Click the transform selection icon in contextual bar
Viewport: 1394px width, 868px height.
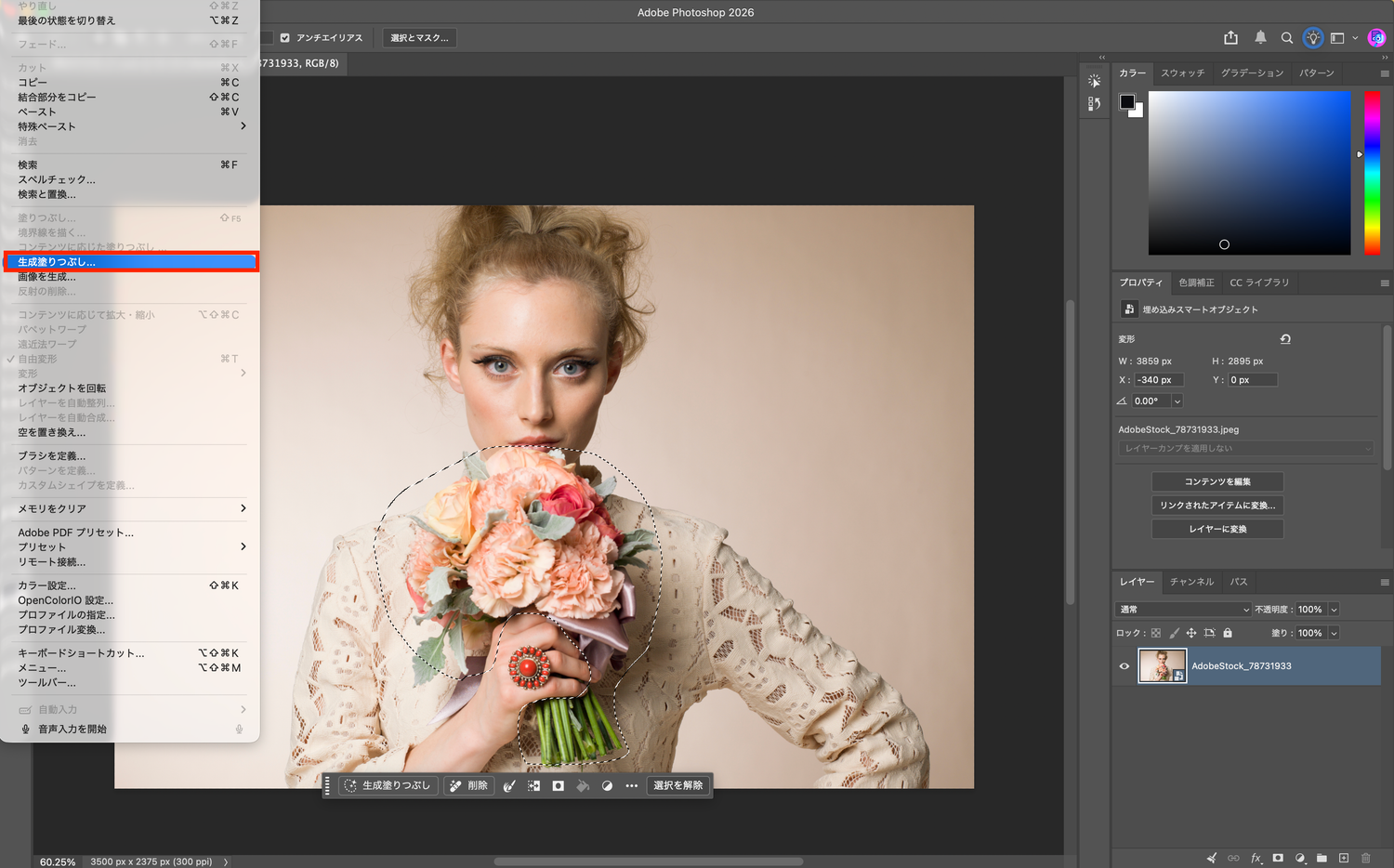[533, 785]
